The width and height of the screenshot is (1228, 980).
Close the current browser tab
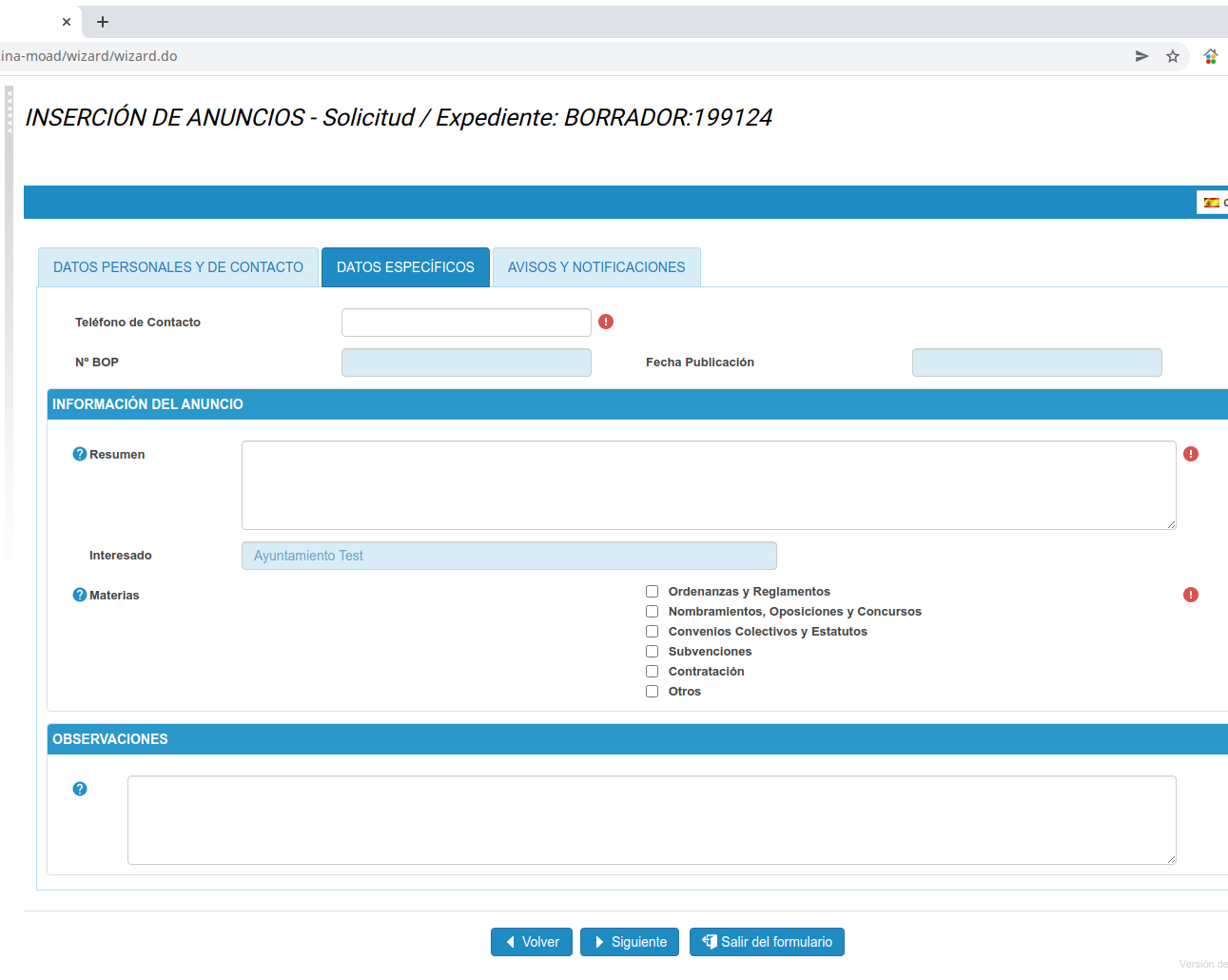pyautogui.click(x=67, y=22)
